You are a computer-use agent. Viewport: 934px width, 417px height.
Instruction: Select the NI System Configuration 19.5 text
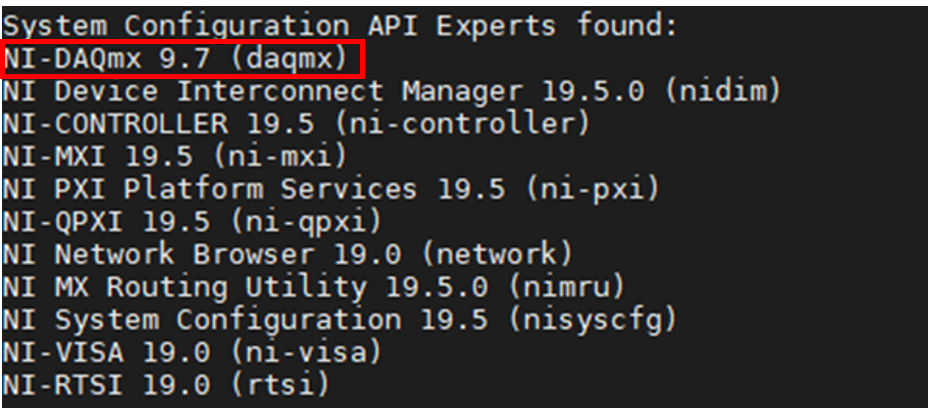pos(246,320)
